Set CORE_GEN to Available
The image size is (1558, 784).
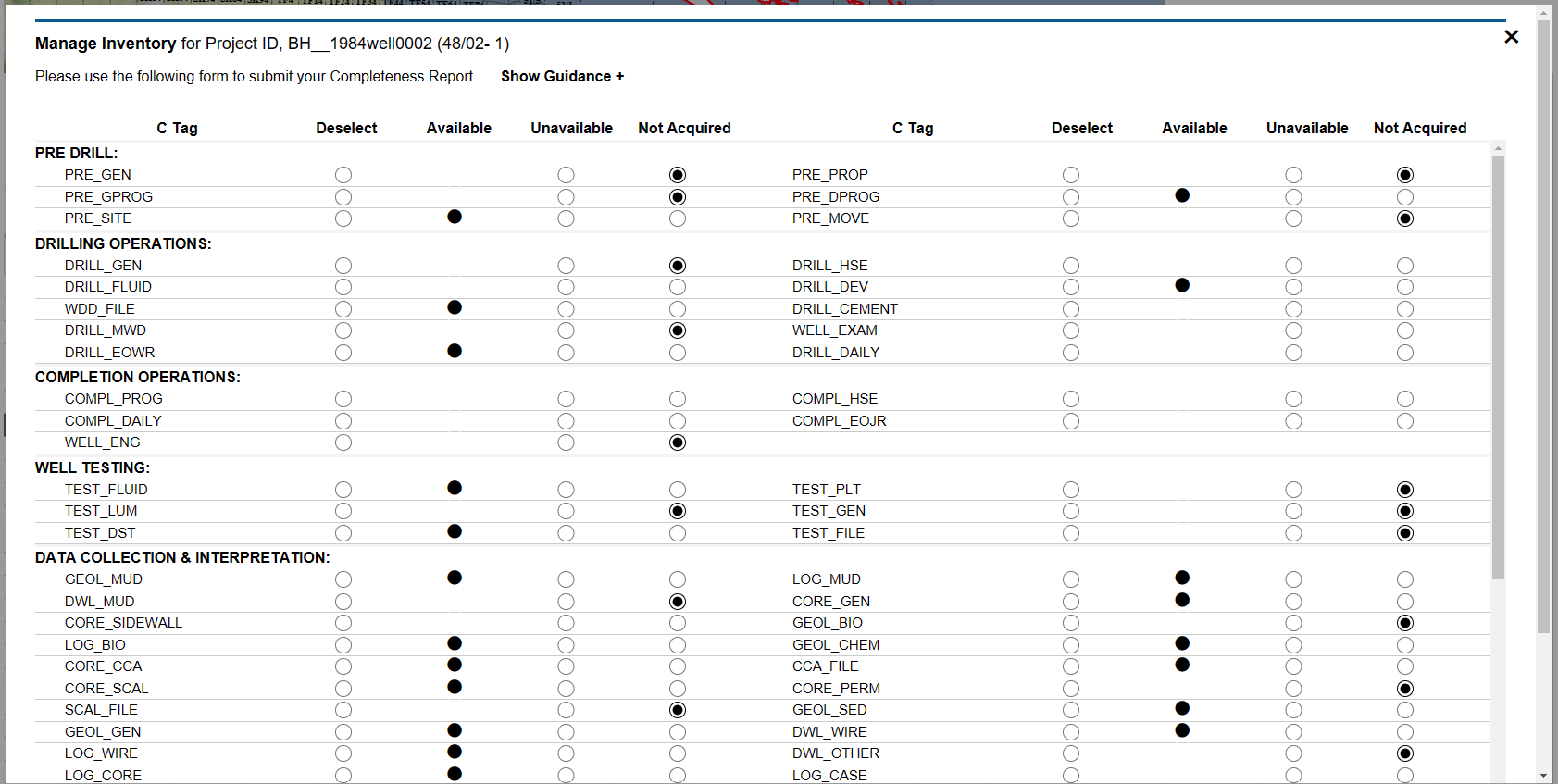click(x=1182, y=600)
